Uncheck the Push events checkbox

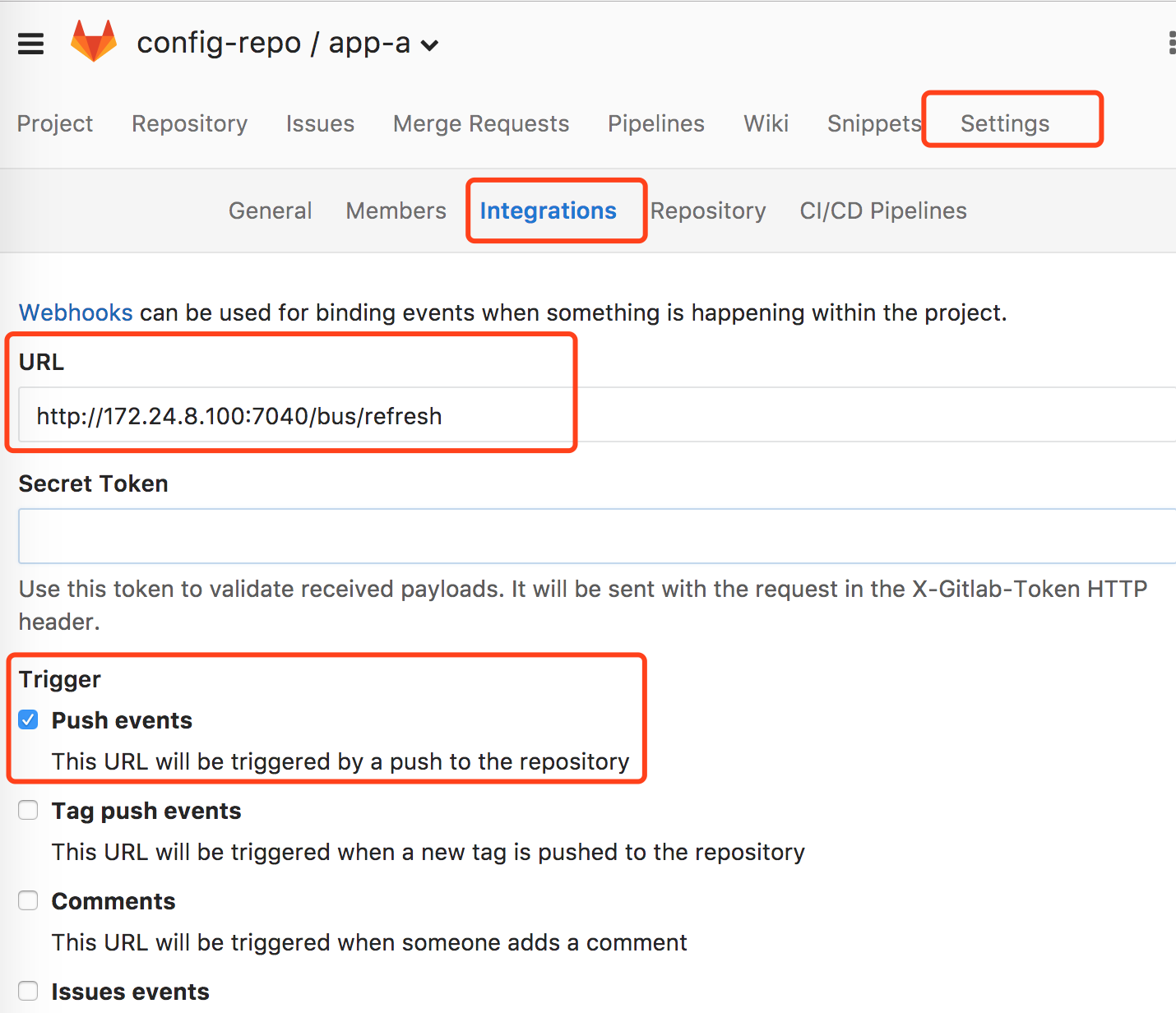coord(29,720)
